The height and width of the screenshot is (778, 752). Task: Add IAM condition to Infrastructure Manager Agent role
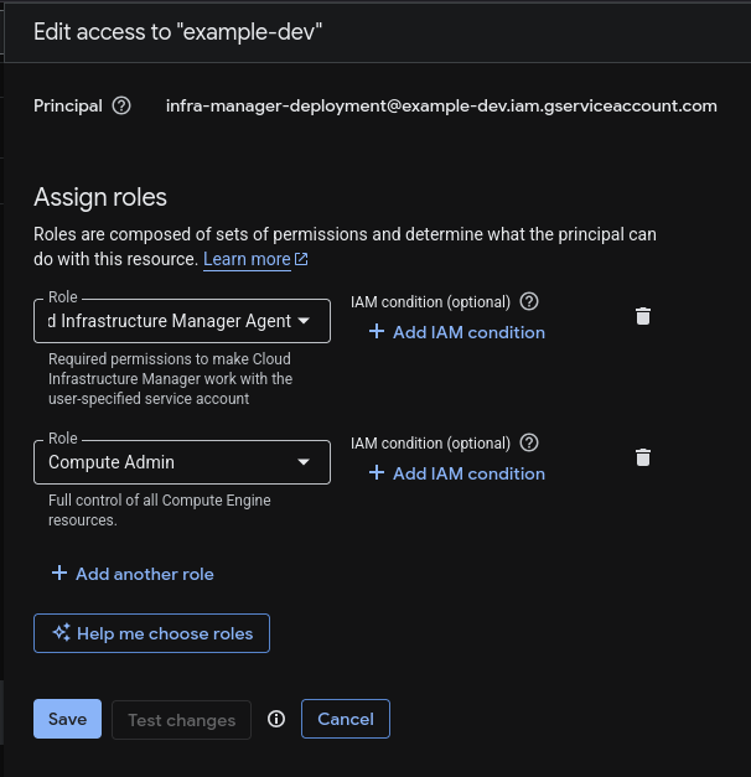pyautogui.click(x=457, y=332)
